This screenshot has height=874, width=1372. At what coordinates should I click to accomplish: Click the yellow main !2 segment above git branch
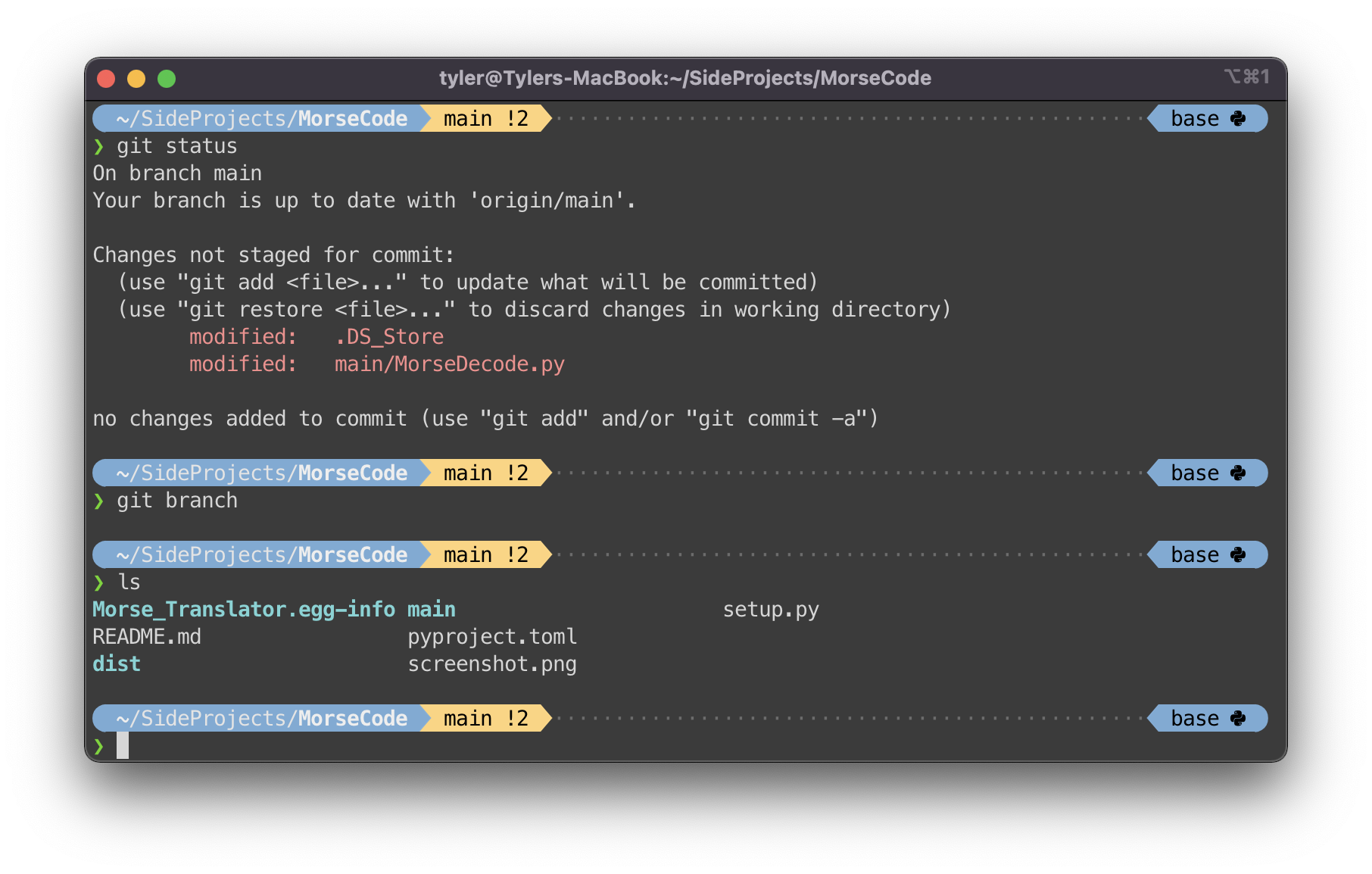point(486,473)
